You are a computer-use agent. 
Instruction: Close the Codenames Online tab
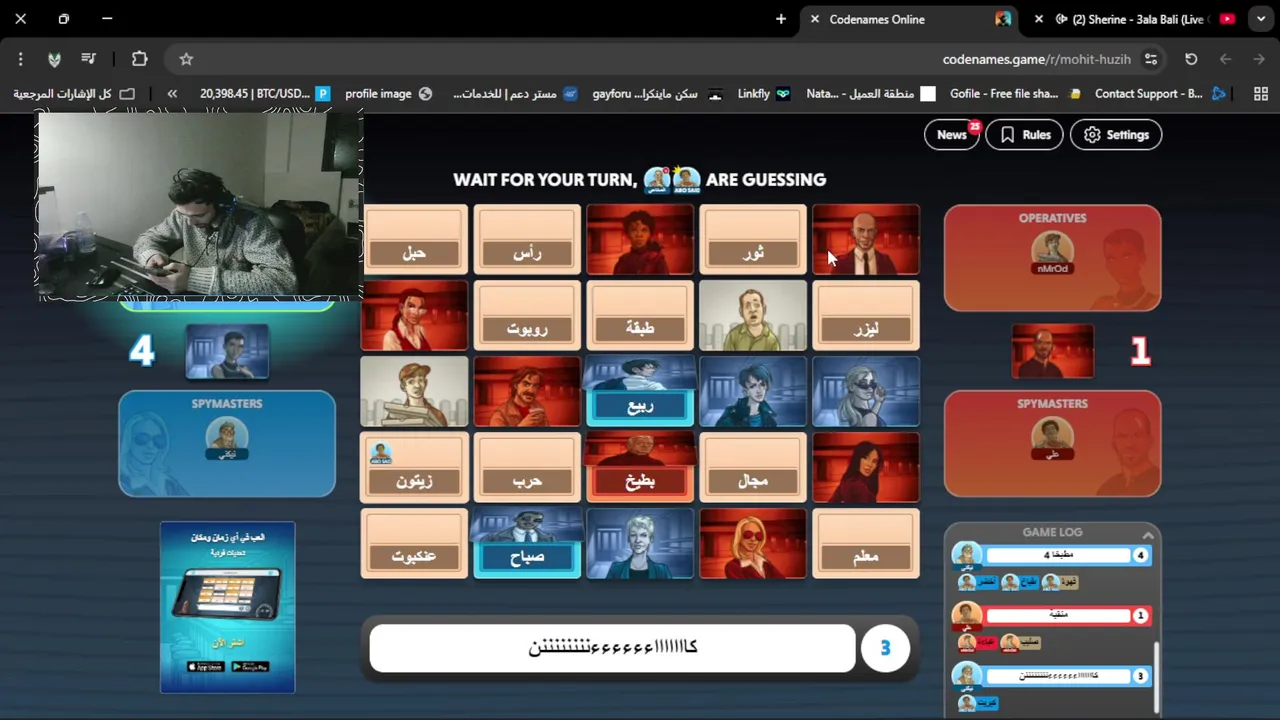815,19
